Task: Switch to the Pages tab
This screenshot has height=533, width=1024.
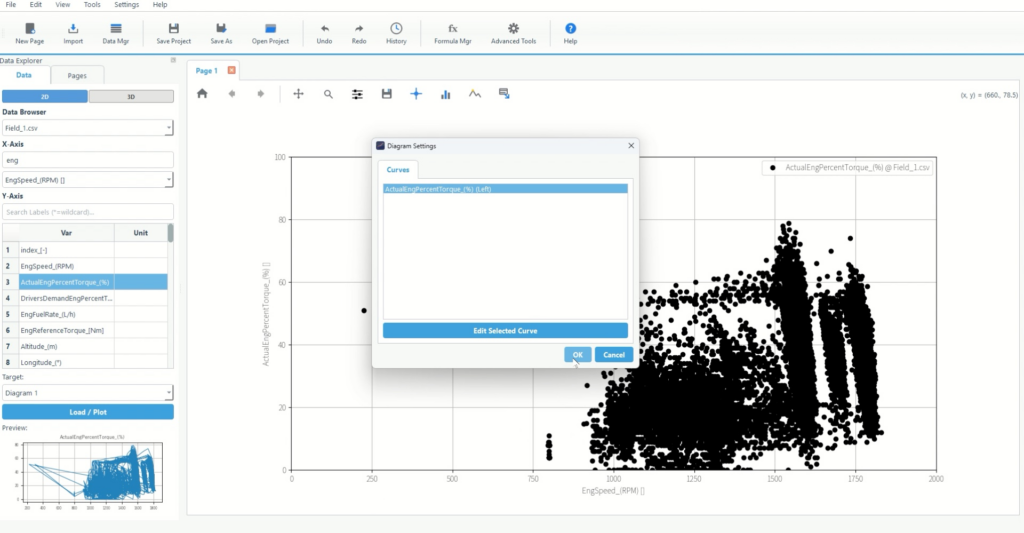Action: [77, 75]
